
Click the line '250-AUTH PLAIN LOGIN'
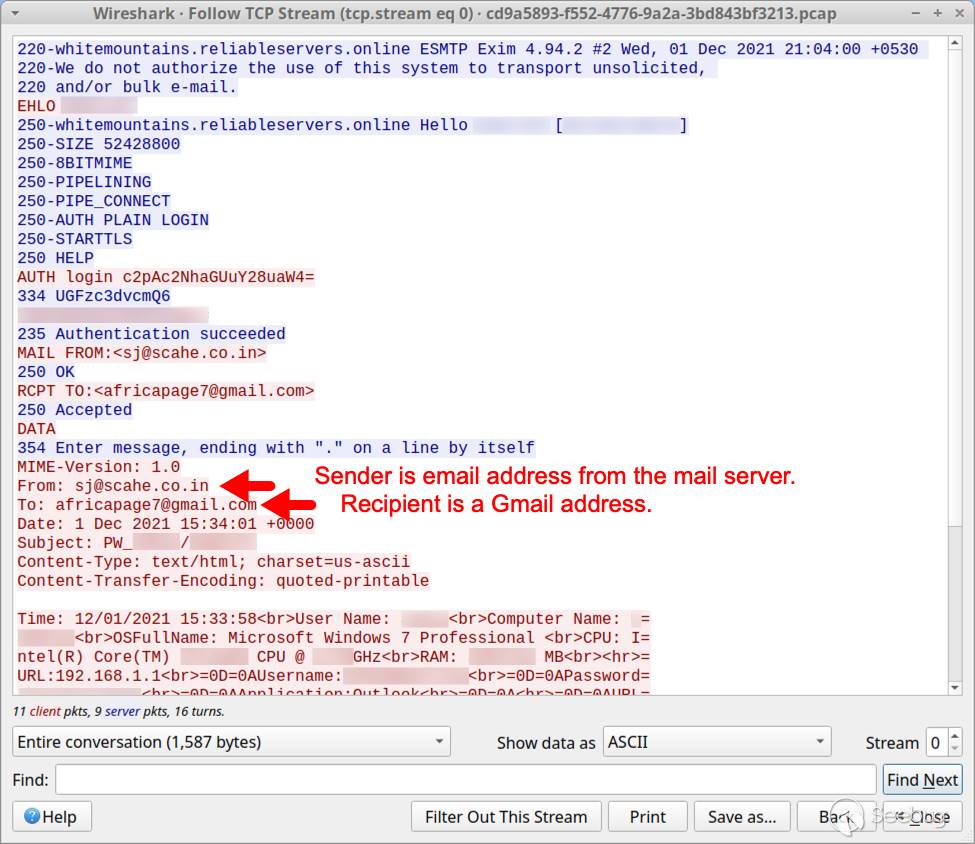pyautogui.click(x=113, y=220)
